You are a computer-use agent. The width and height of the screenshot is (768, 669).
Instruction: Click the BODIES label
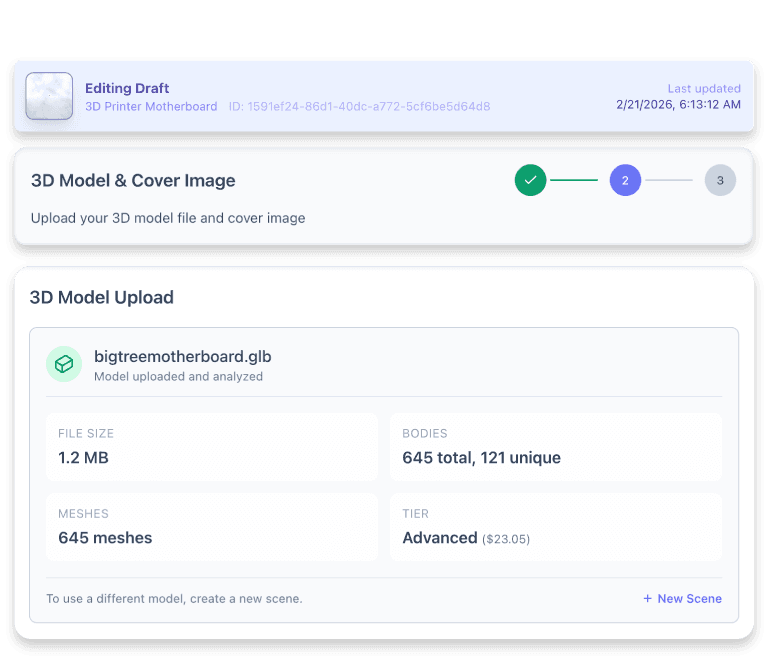[x=425, y=433]
